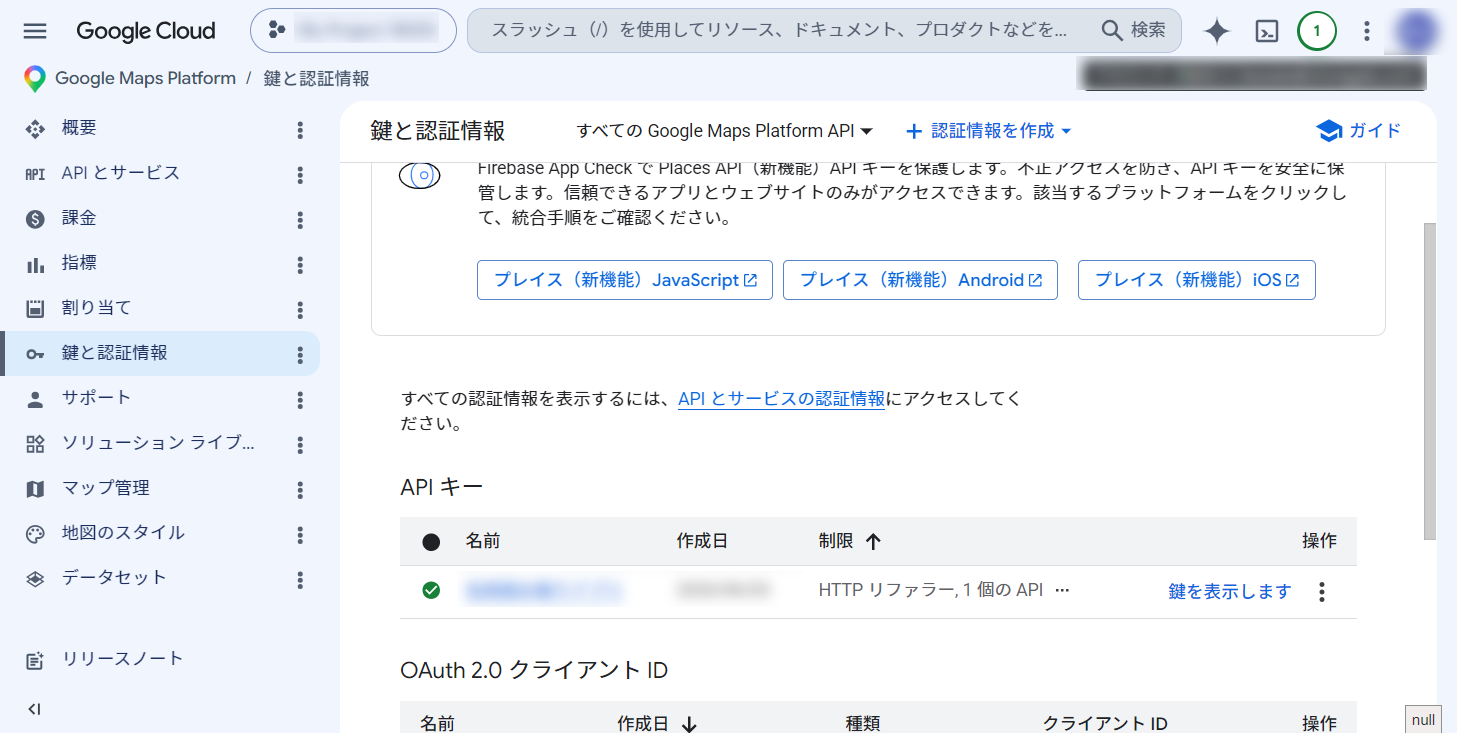Image resolution: width=1457 pixels, height=733 pixels.
Task: Select 指標 in the sidebar
Action: point(79,263)
